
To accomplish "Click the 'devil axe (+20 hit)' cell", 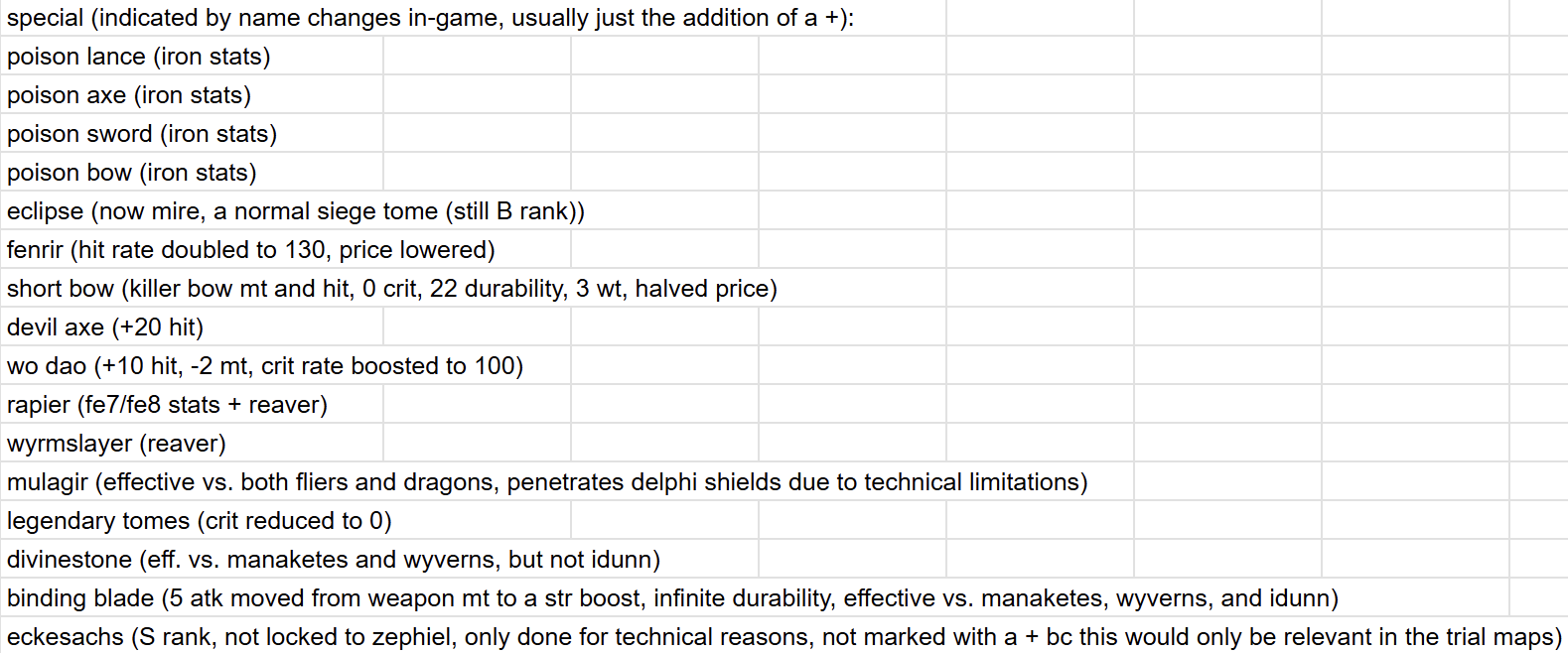I will coord(105,327).
